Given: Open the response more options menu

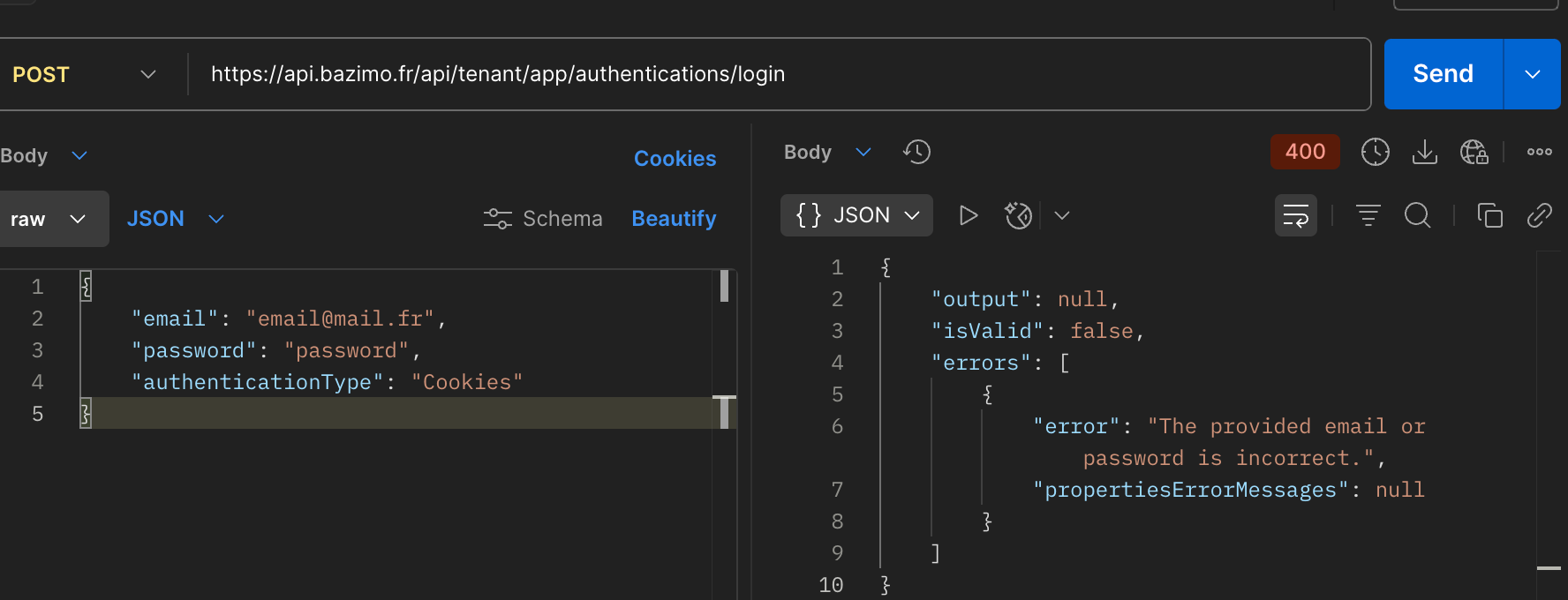Looking at the screenshot, I should tap(1539, 152).
